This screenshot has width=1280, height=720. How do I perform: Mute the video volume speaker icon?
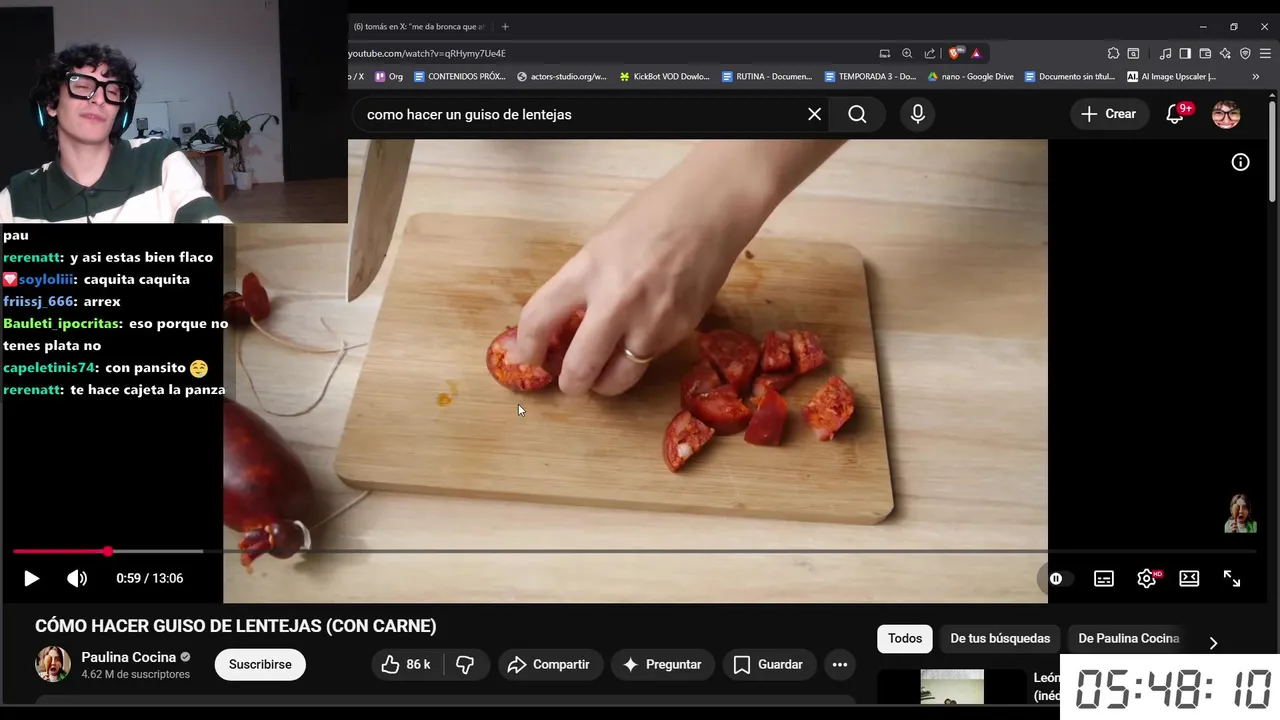pyautogui.click(x=77, y=578)
